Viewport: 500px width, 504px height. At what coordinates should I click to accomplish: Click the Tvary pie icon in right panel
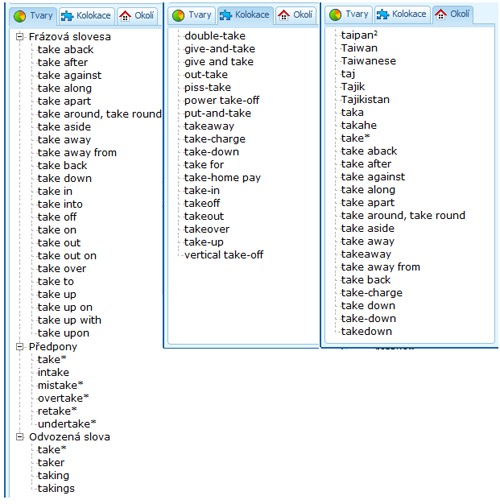tap(335, 14)
